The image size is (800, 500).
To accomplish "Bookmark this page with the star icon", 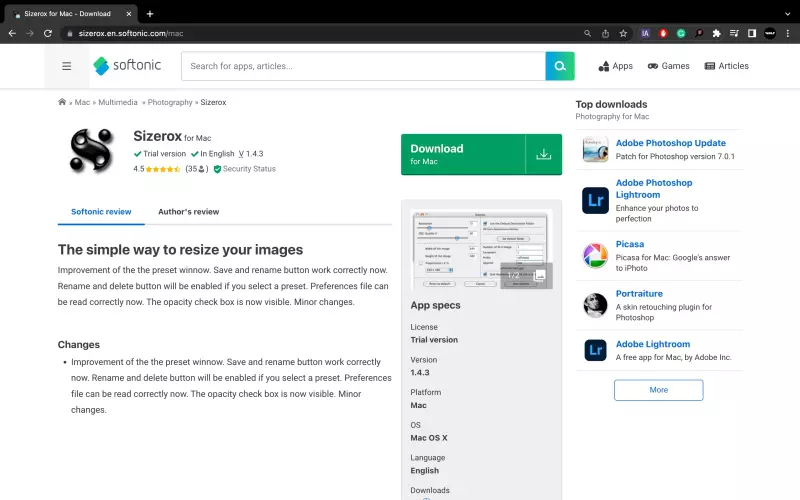I will click(623, 33).
